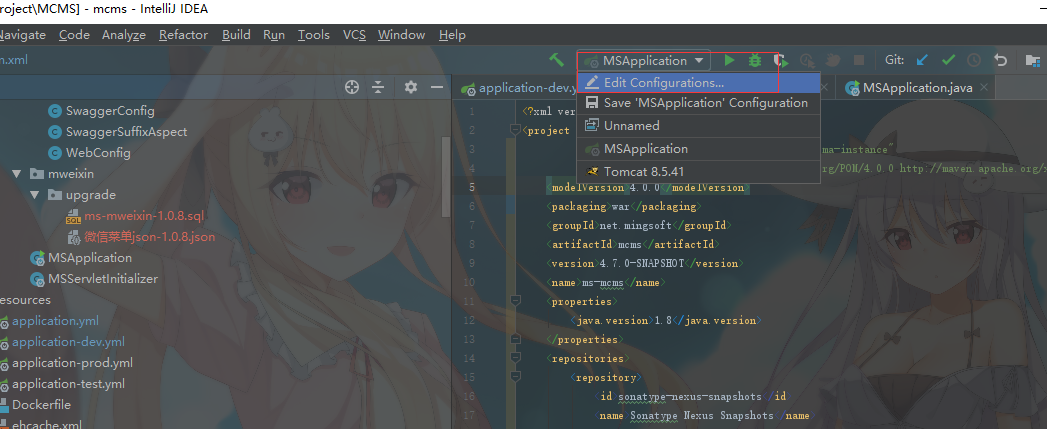
Task: Select MSServletInitializer in project tree
Action: click(103, 279)
